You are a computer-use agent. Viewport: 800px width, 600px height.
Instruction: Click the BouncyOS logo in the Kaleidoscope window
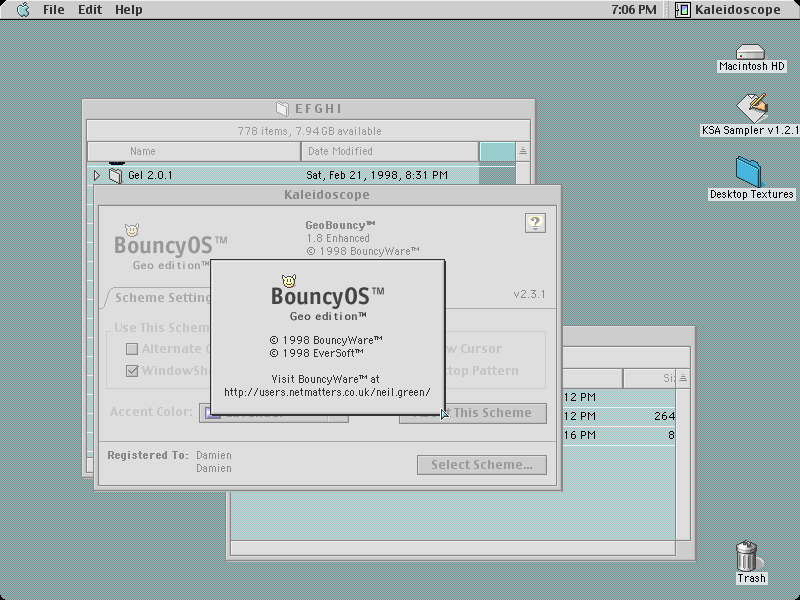pos(170,247)
